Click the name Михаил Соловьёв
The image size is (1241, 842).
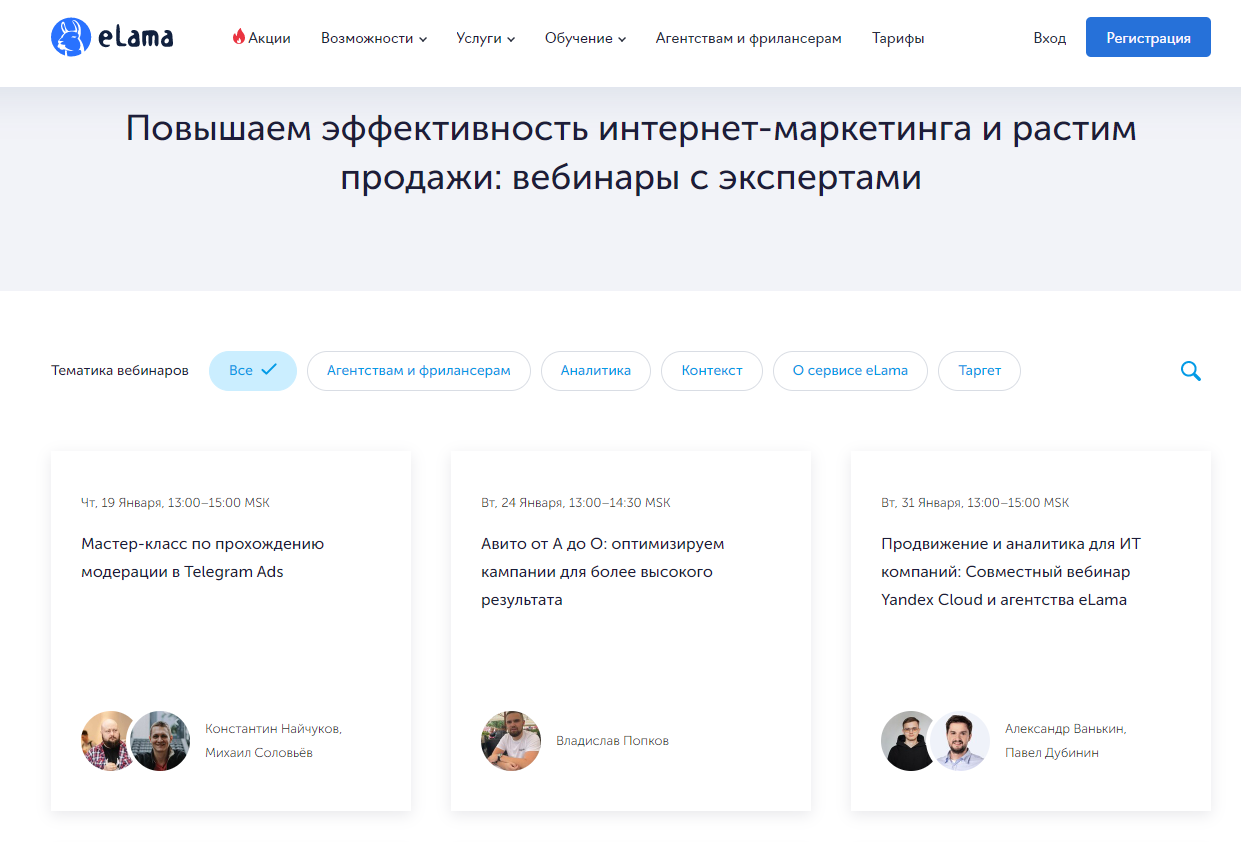pos(259,753)
